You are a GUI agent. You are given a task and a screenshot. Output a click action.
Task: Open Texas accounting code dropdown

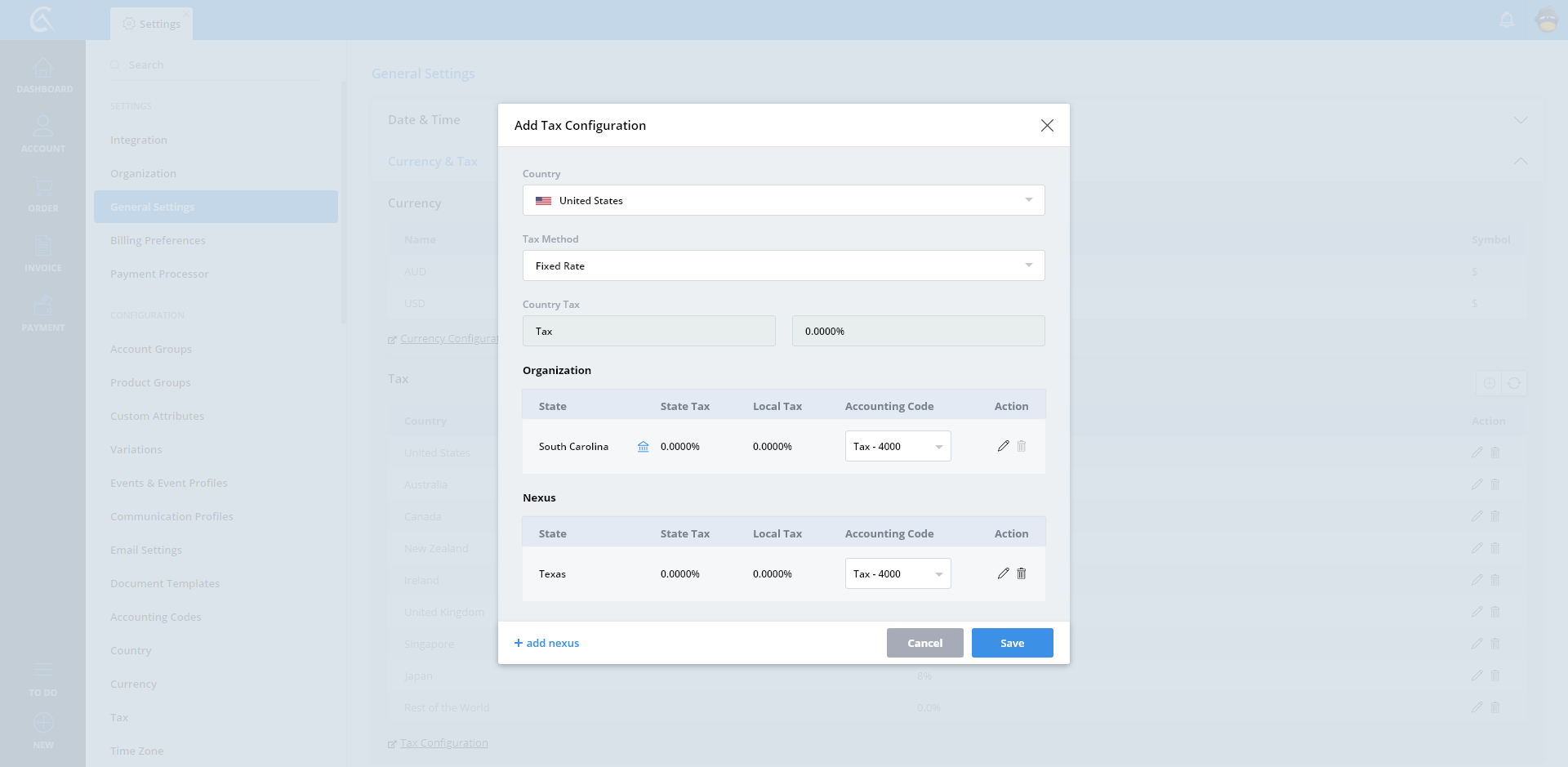898,573
